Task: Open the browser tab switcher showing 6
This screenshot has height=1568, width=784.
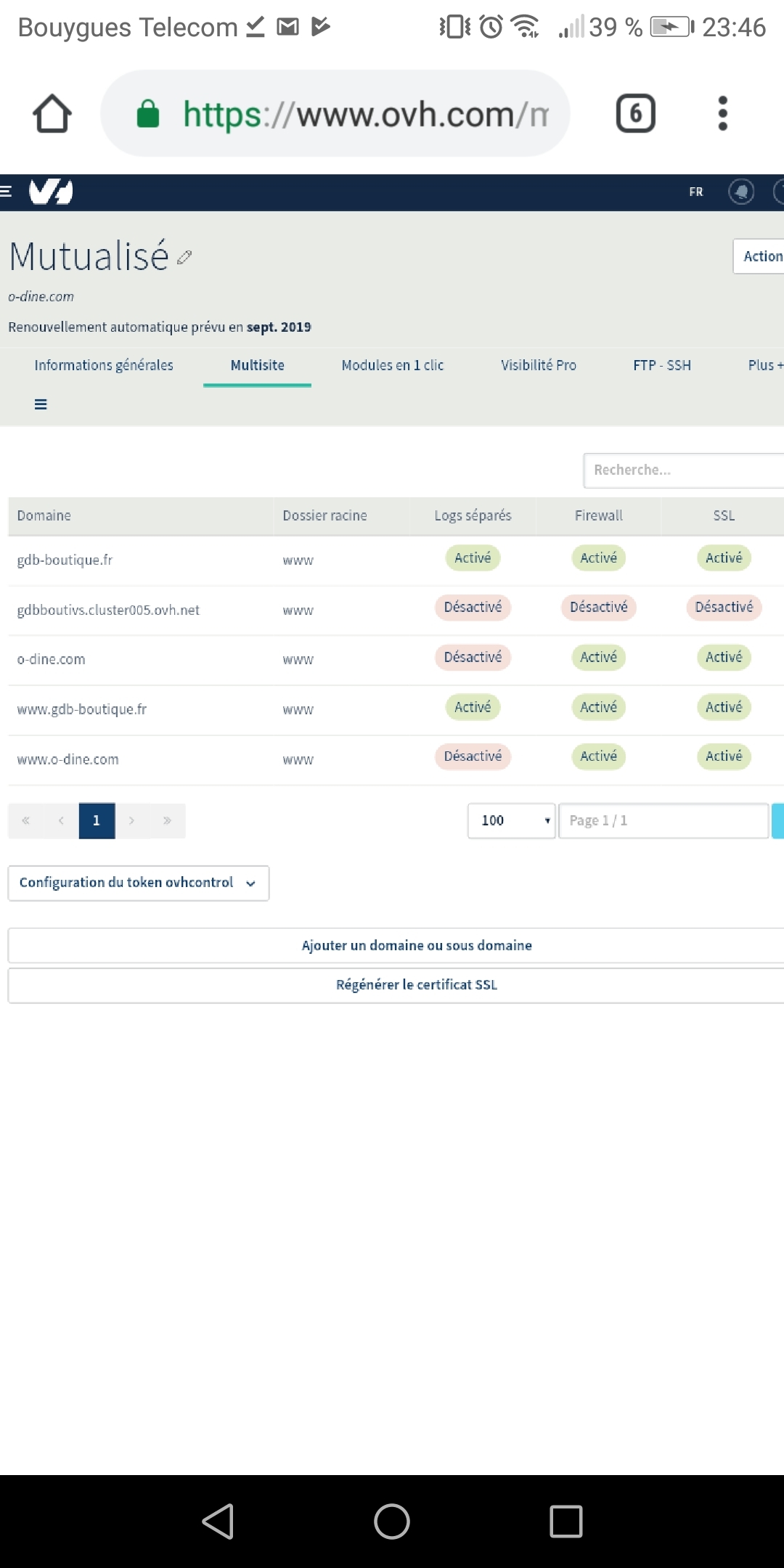Action: [x=635, y=114]
